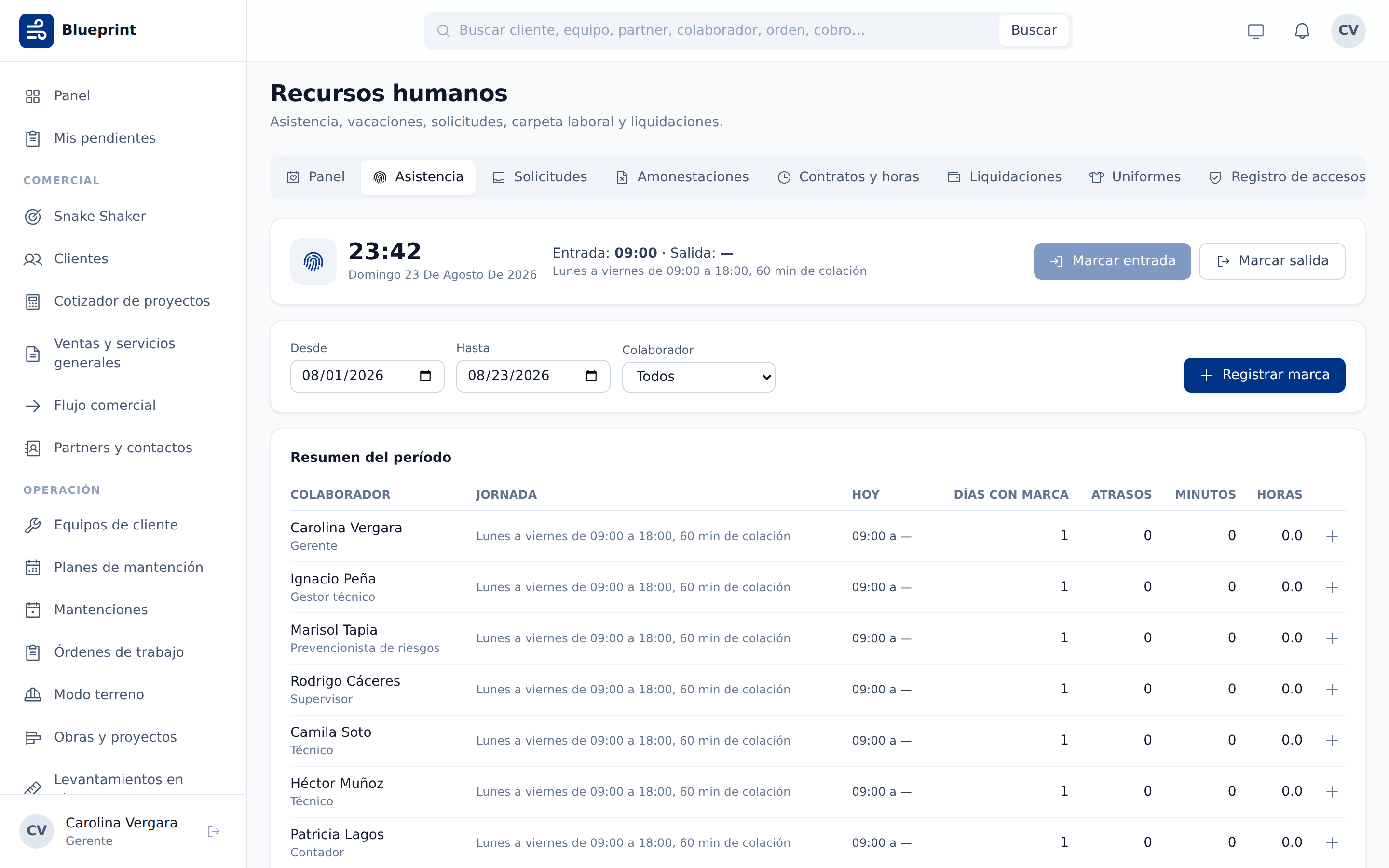
Task: Click the log out icon beside Carolina Vergara
Action: (214, 831)
